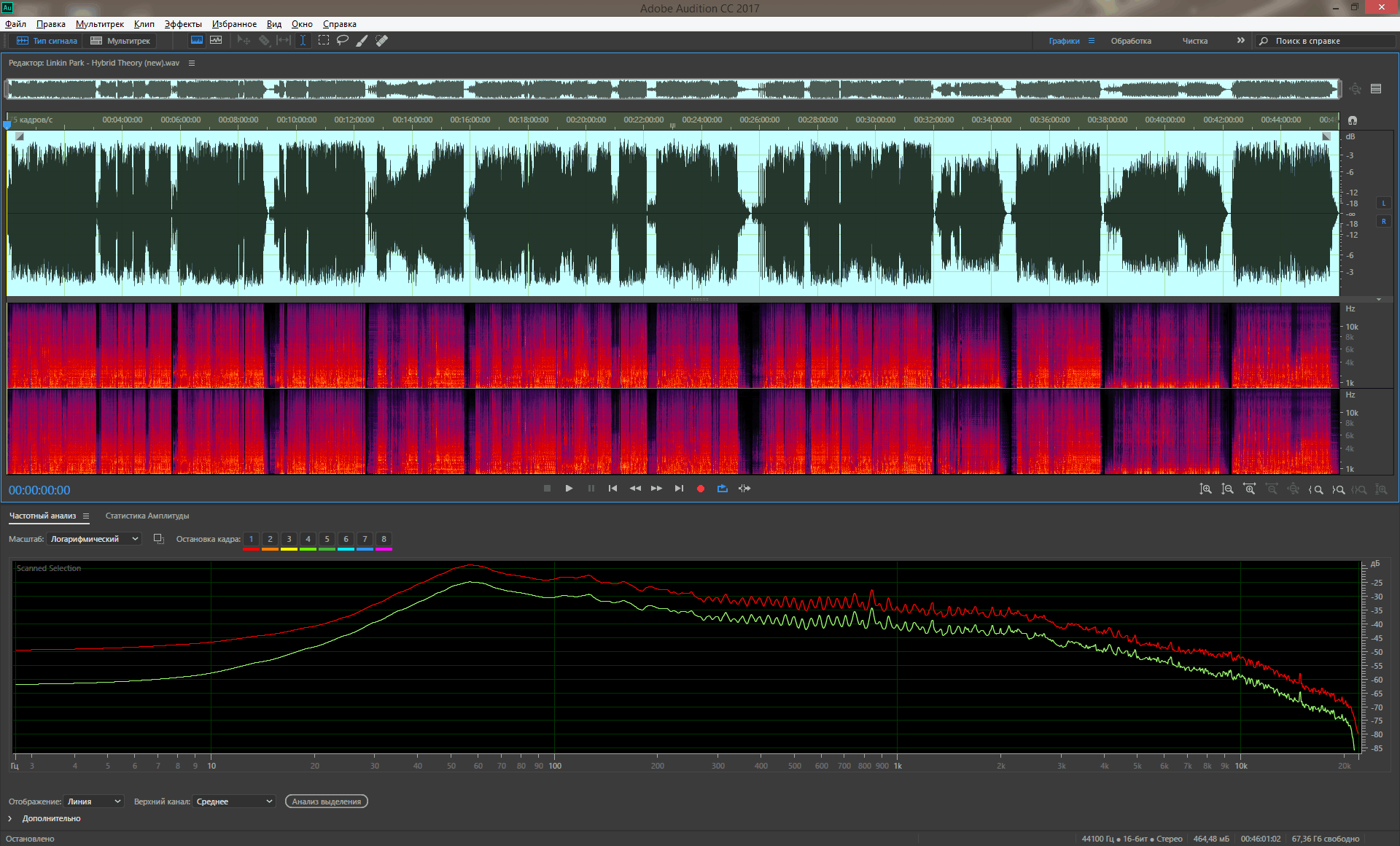Click Zoom In Amplitude icon

pos(1206,489)
